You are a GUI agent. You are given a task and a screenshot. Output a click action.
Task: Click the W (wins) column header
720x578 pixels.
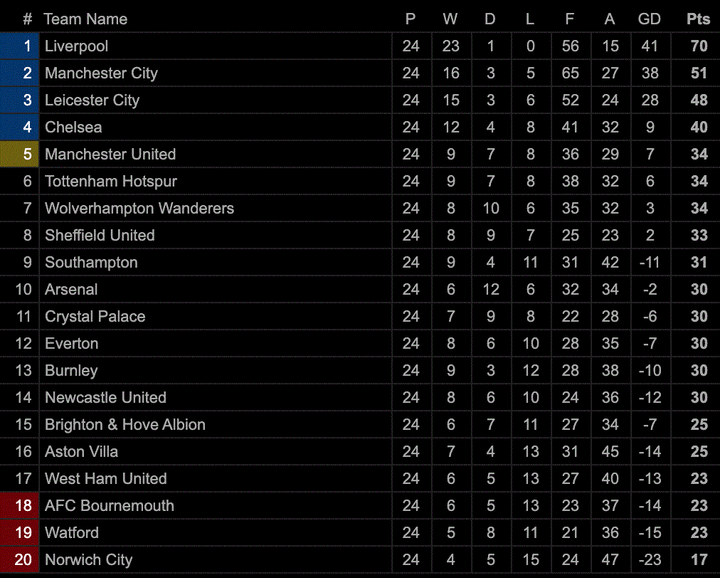pos(450,19)
